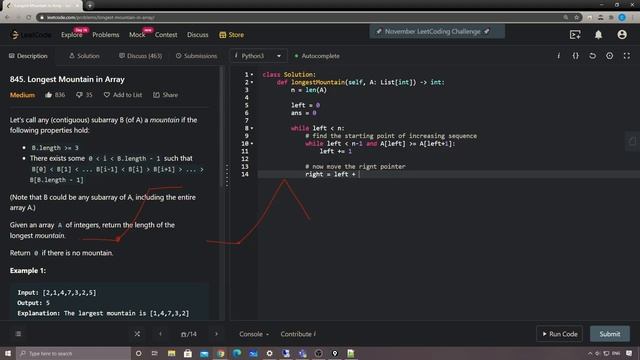
Task: Go to next problem arrow
Action: tap(216, 334)
